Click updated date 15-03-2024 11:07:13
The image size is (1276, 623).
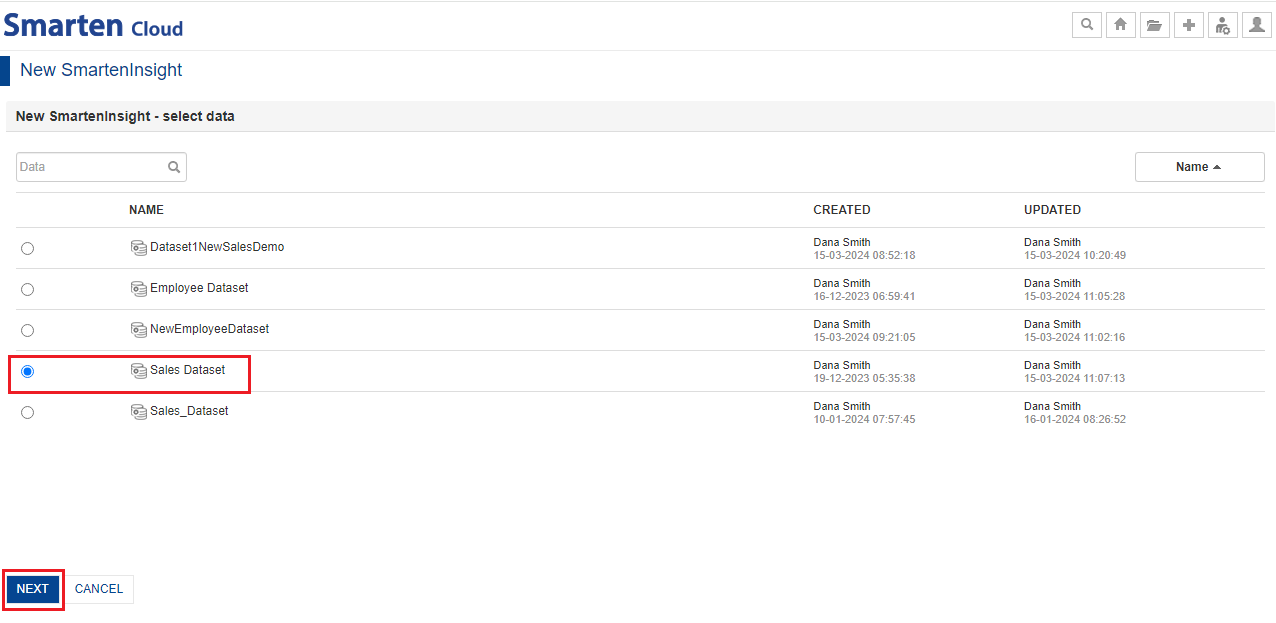coord(1075,378)
